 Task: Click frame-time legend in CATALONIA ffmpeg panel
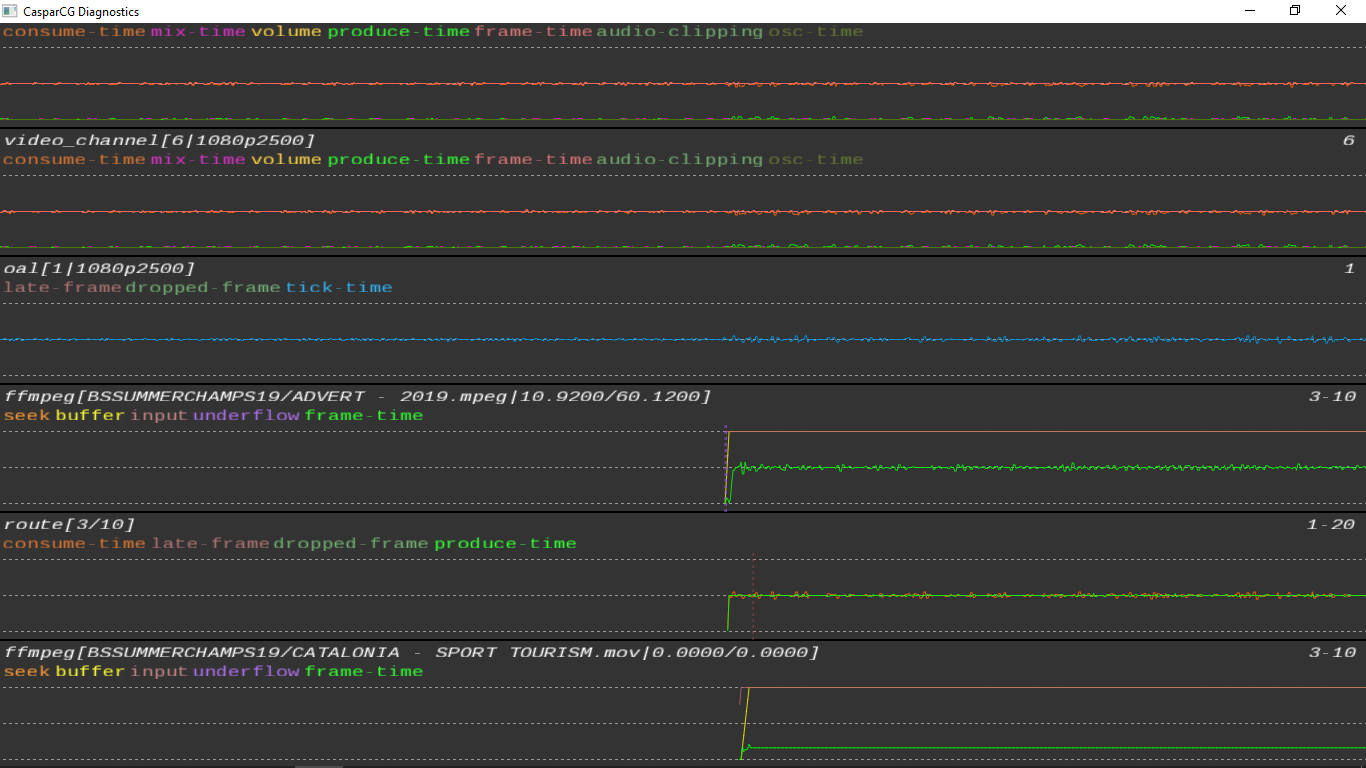pyautogui.click(x=365, y=672)
